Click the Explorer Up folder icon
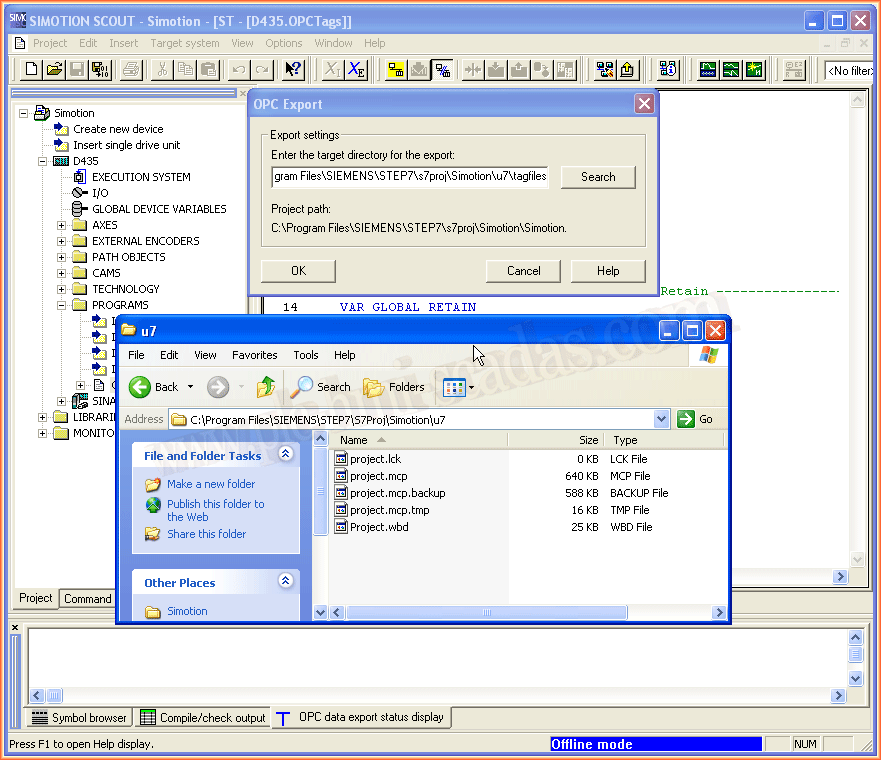This screenshot has width=881, height=760. (265, 387)
